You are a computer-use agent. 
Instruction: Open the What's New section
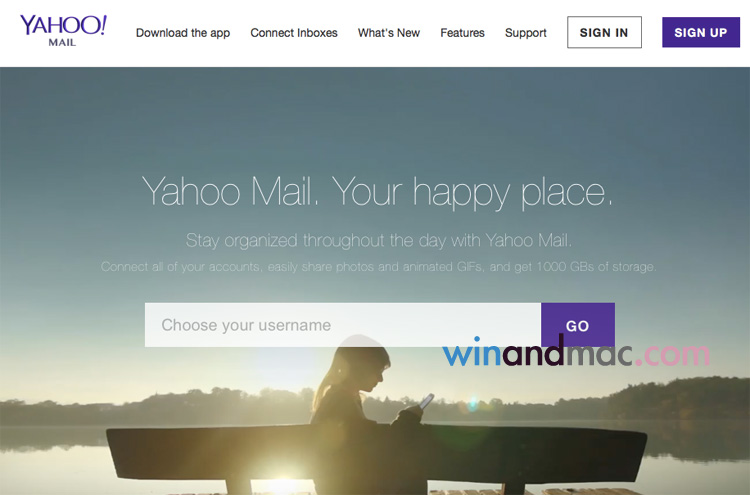pos(388,33)
